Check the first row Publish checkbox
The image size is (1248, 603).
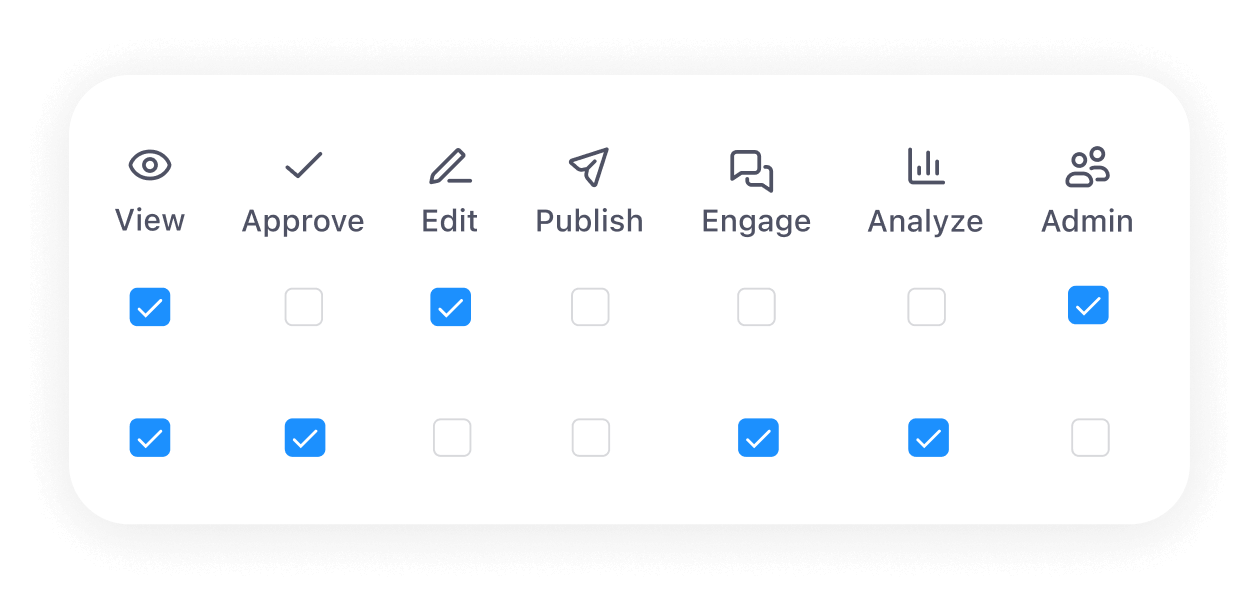[x=590, y=307]
